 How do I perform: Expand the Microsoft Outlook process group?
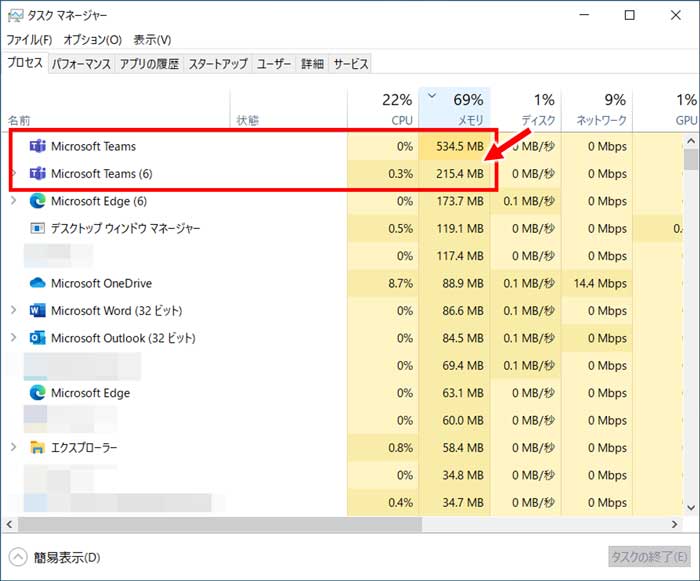pos(13,338)
